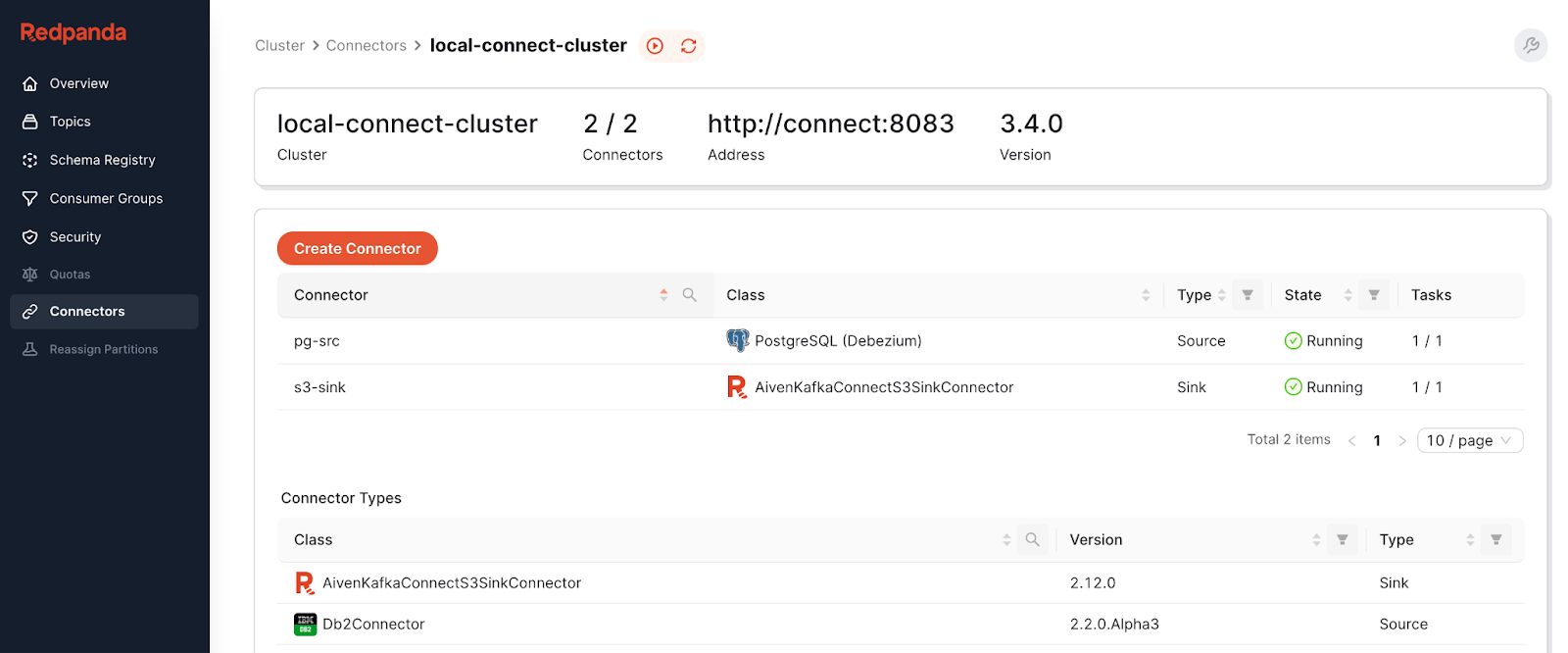Click the Connector Types Class search icon
Image resolution: width=1568 pixels, height=653 pixels.
(x=1032, y=540)
